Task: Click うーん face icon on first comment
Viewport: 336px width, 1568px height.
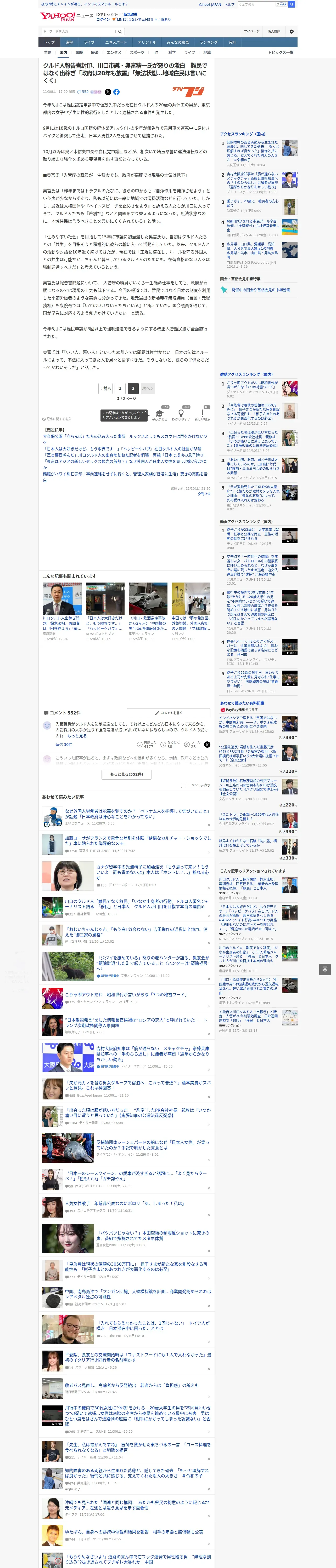Action: 187,745
